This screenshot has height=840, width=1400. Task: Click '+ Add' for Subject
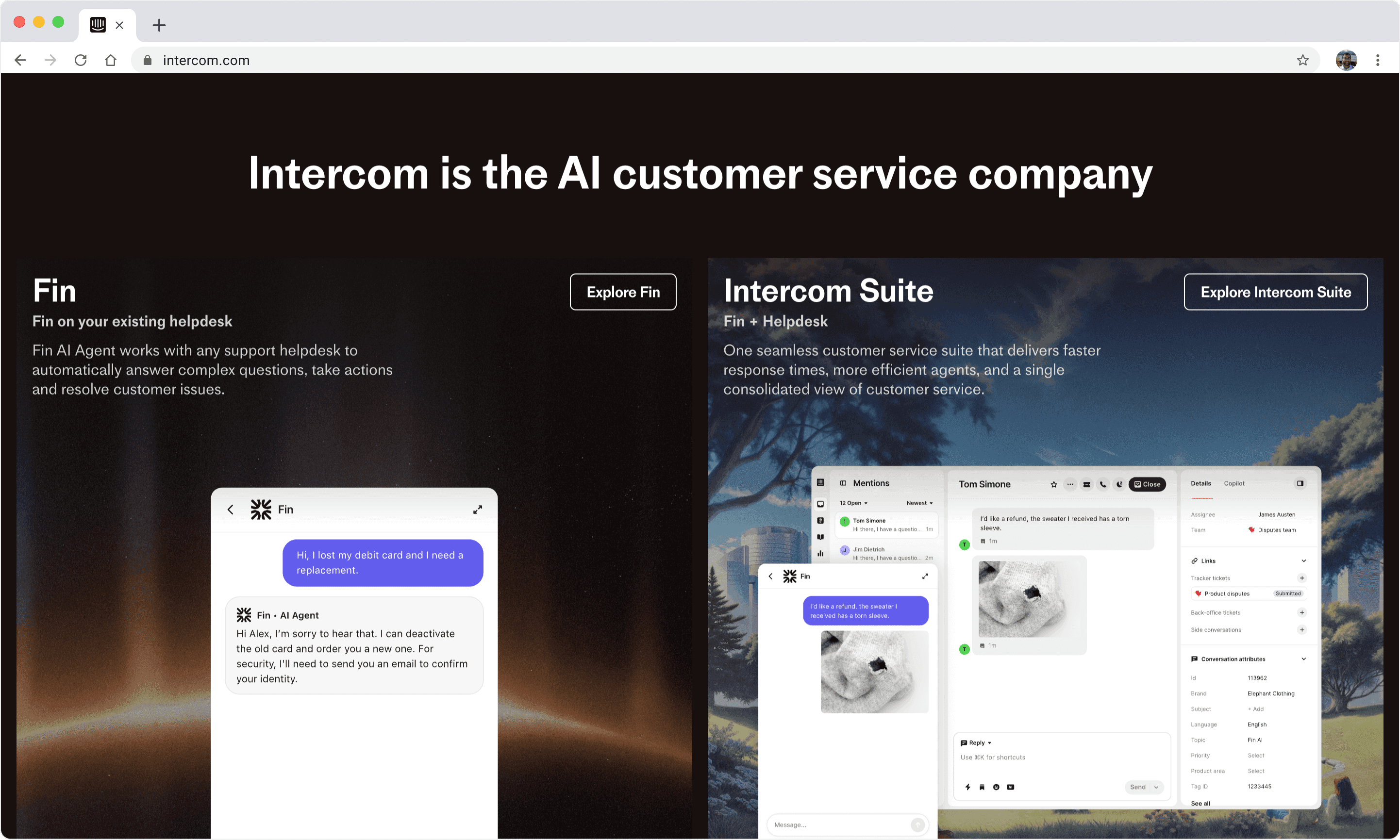pyautogui.click(x=1256, y=709)
